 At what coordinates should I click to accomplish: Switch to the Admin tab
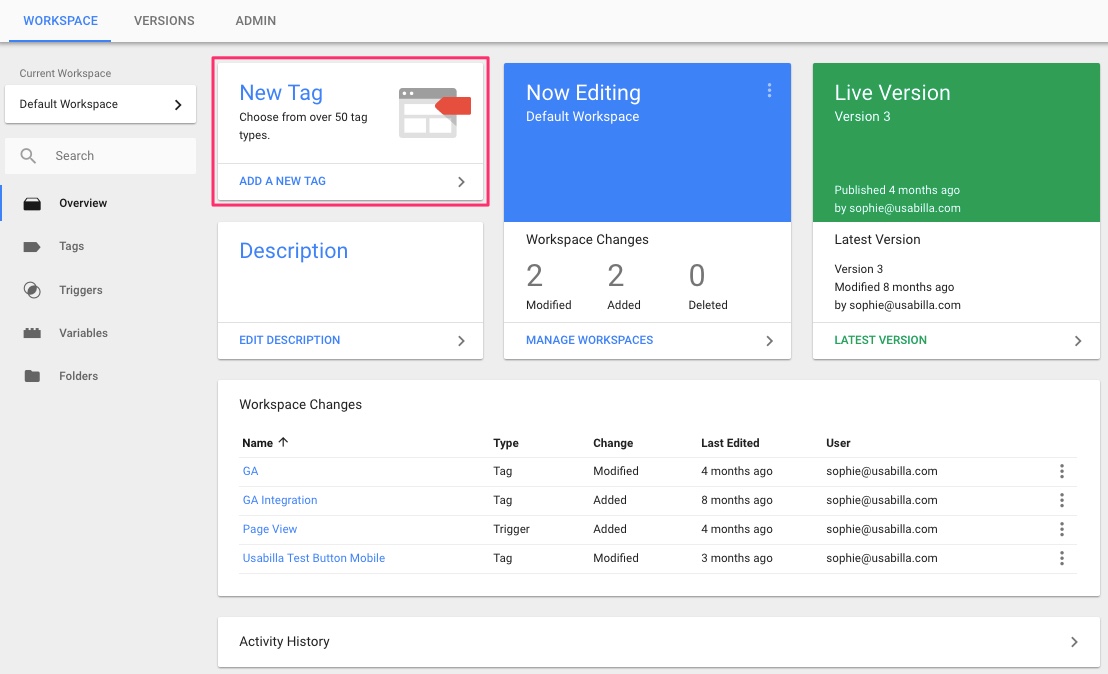(x=255, y=20)
